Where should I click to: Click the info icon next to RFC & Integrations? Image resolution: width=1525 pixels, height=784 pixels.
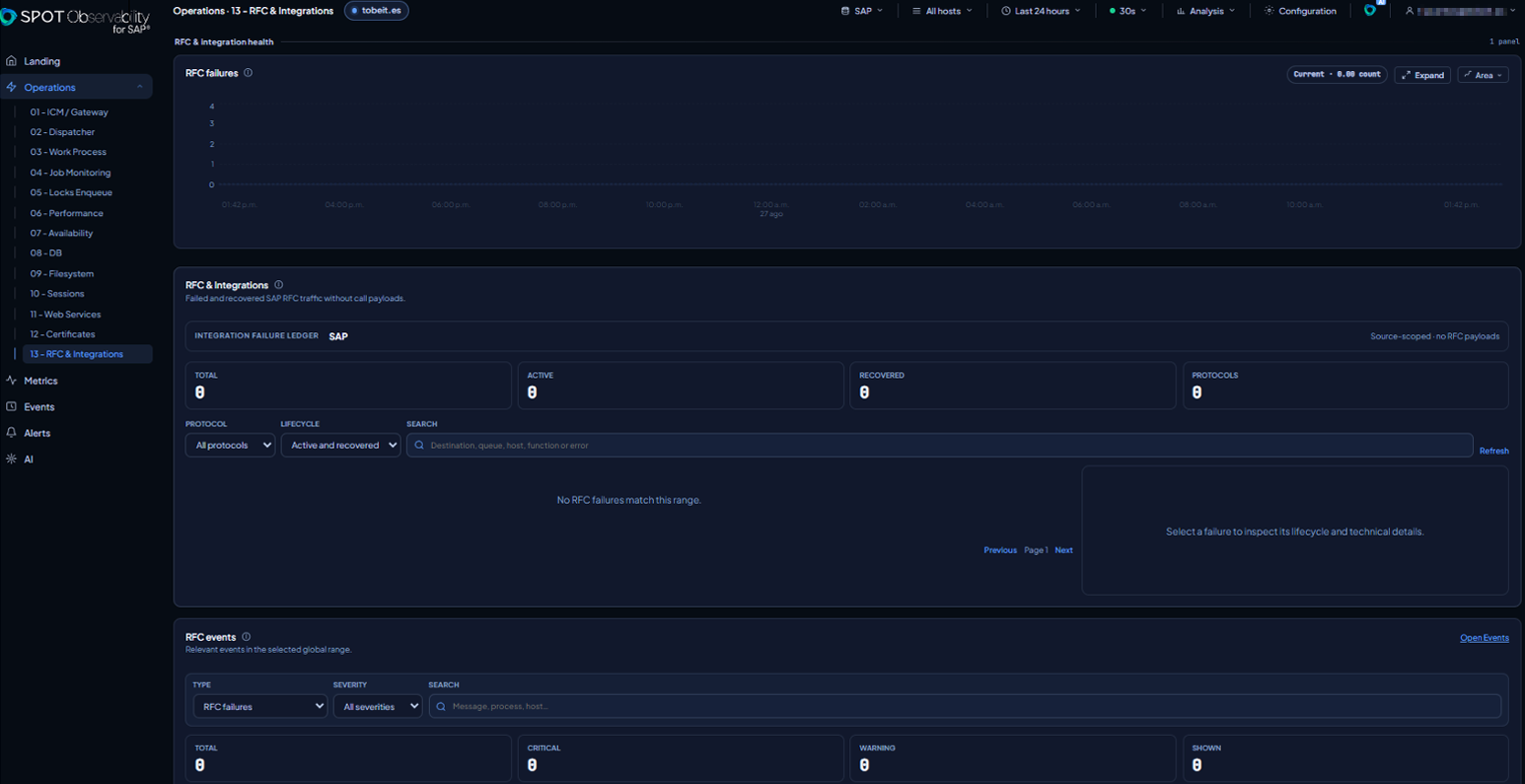278,285
